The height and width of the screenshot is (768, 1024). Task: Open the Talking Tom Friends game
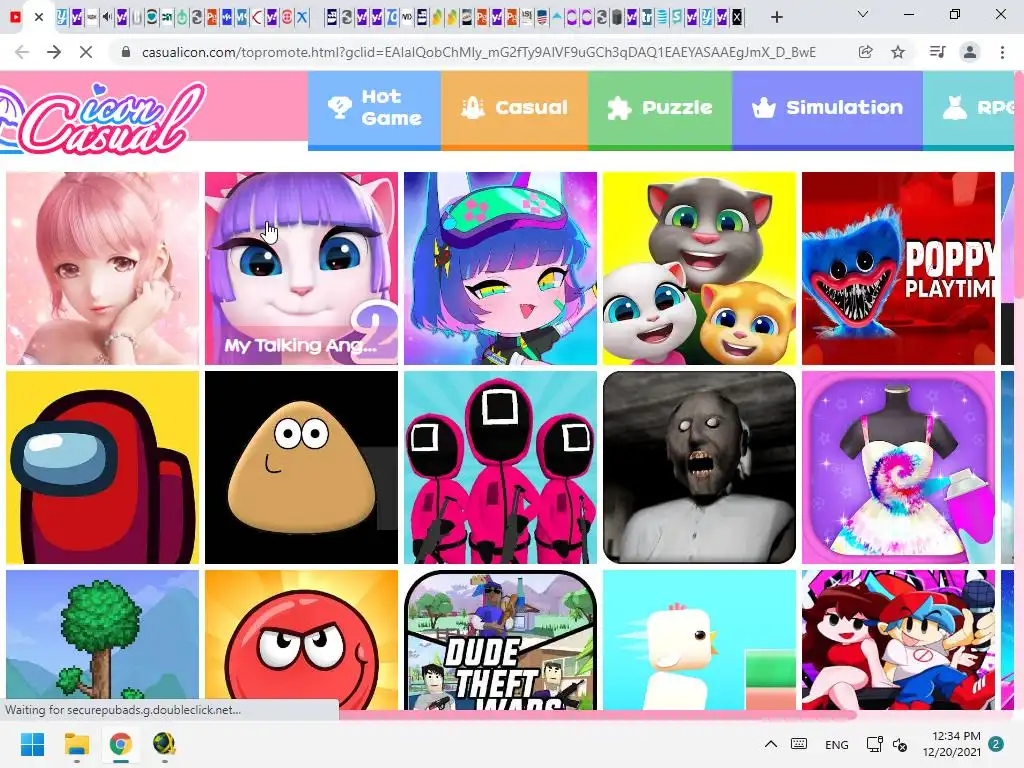(x=699, y=268)
